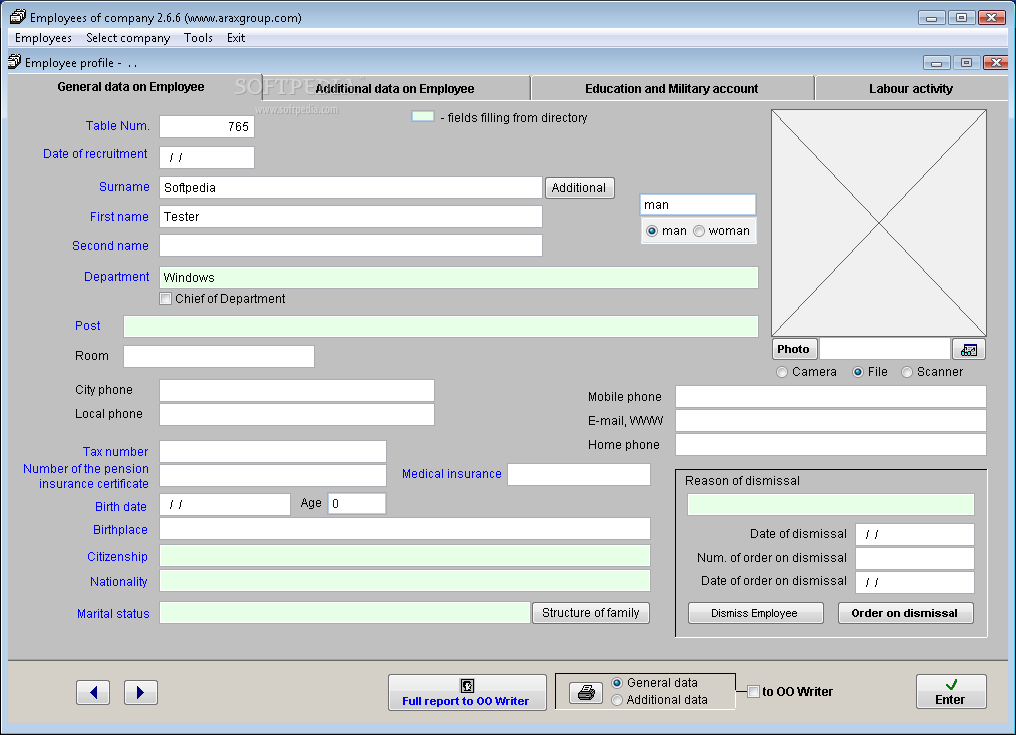Select the woman radio button
Image resolution: width=1016 pixels, height=735 pixels.
[x=699, y=231]
